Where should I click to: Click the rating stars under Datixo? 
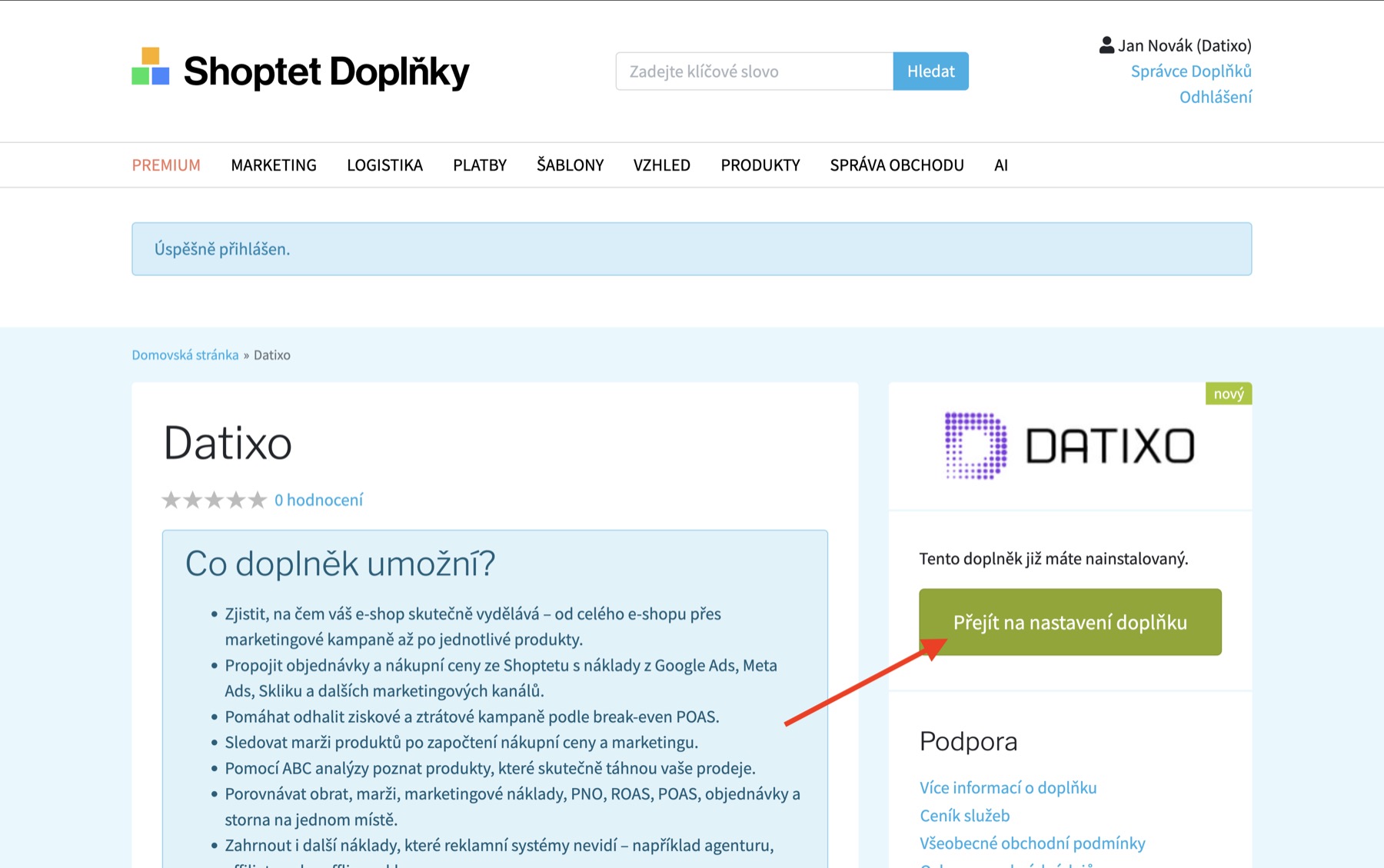point(214,501)
